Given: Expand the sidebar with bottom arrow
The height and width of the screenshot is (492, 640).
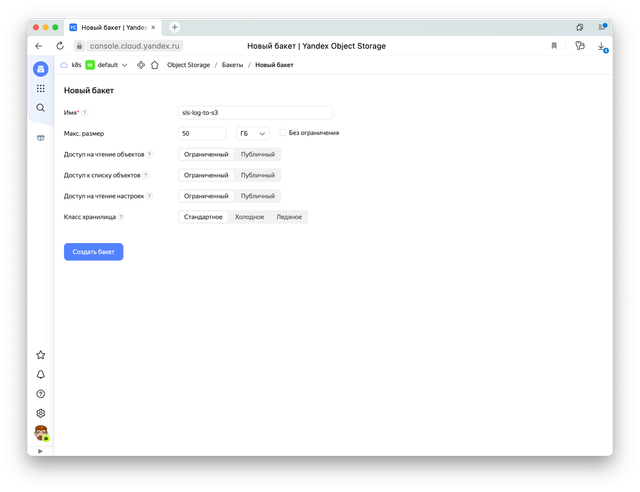Looking at the screenshot, I should (40, 451).
